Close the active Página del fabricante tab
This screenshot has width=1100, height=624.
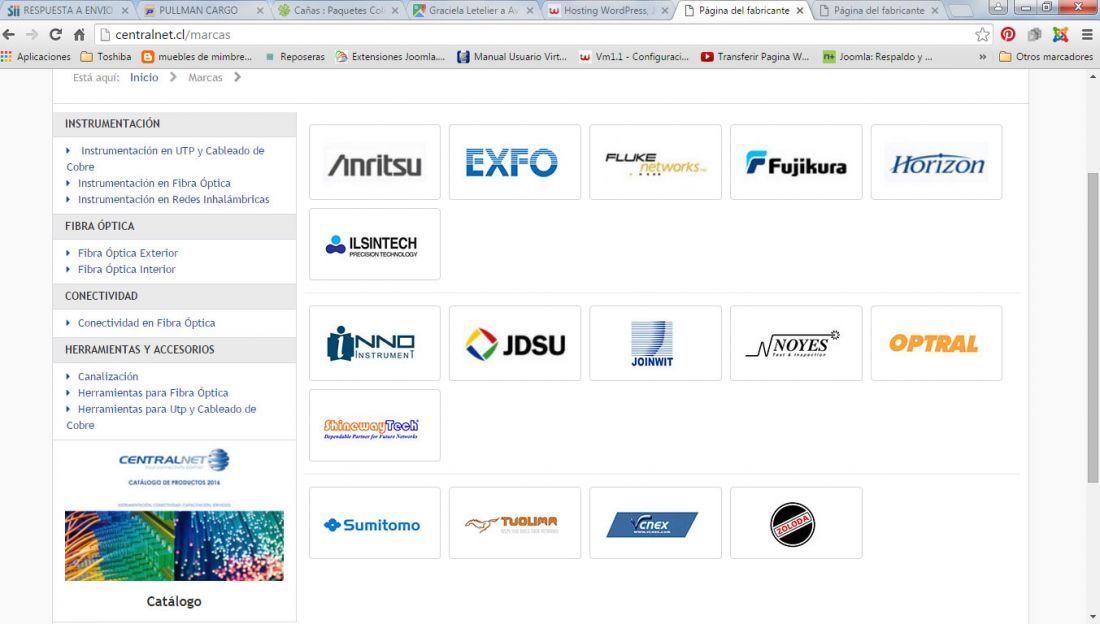[x=800, y=11]
